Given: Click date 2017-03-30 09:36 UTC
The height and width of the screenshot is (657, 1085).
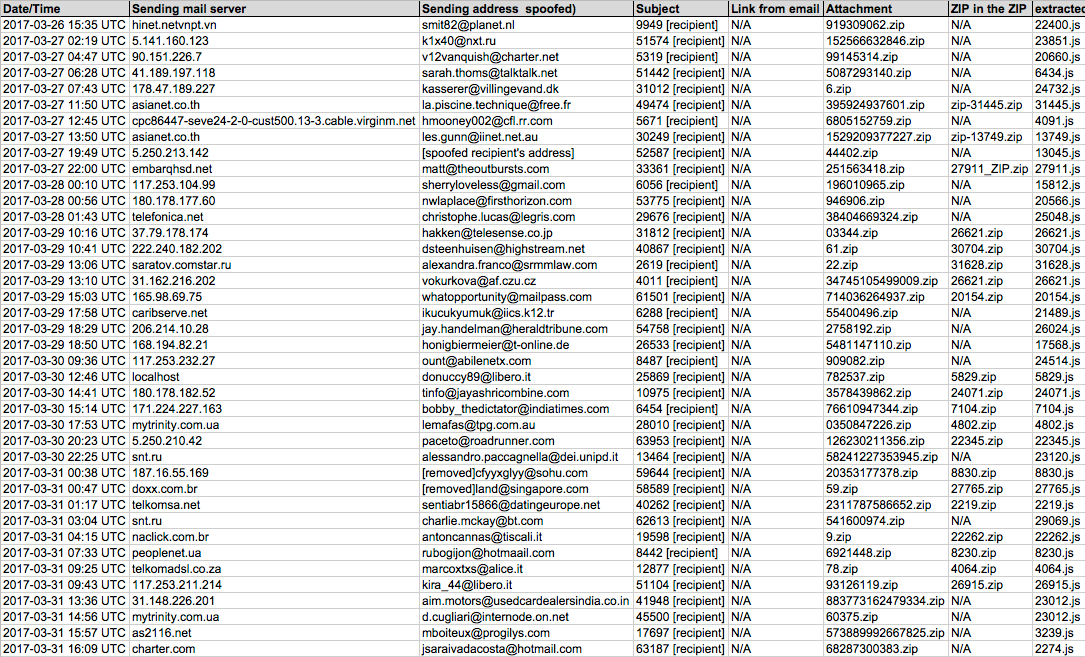Looking at the screenshot, I should [x=64, y=361].
